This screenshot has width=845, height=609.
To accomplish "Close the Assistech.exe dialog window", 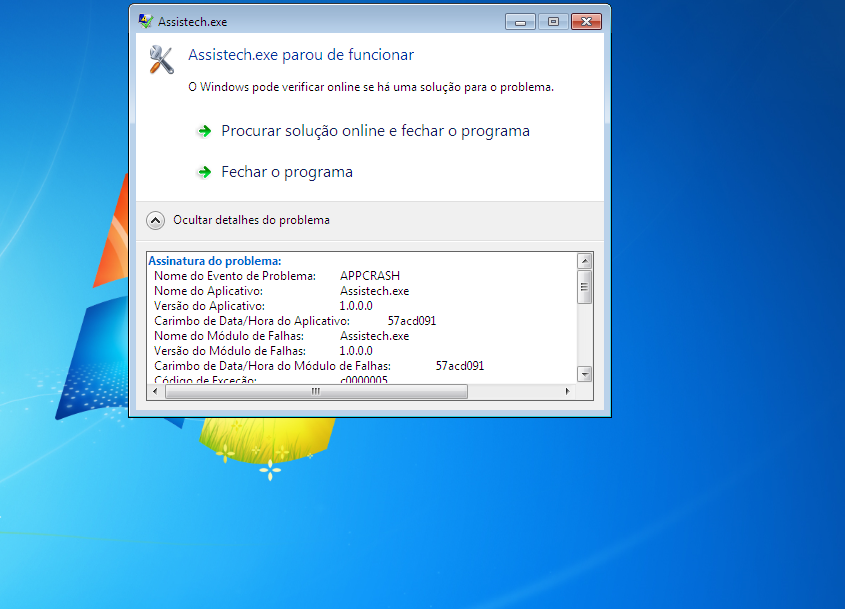I will [x=586, y=22].
